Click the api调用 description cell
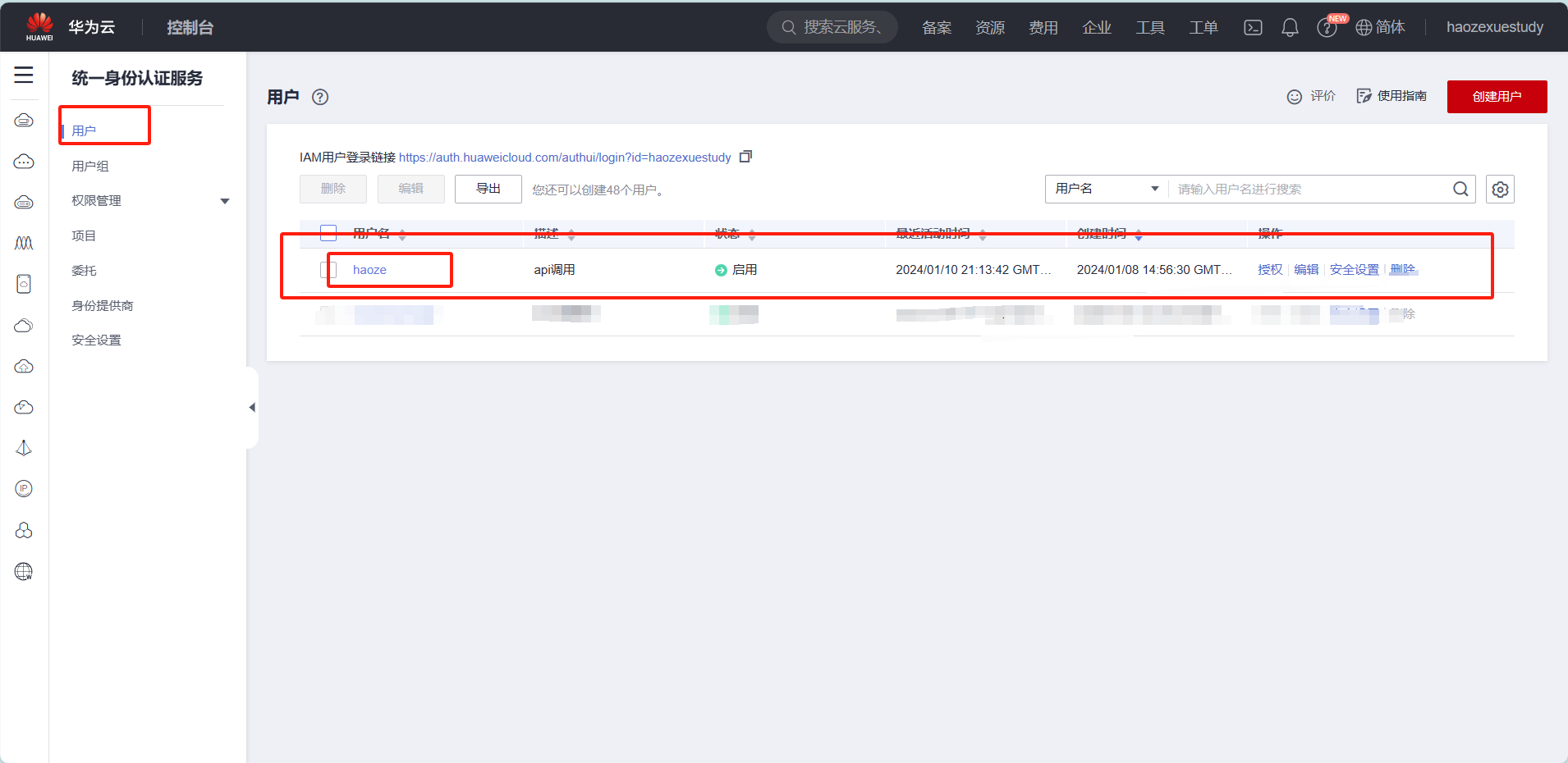The width and height of the screenshot is (1568, 763). [554, 270]
